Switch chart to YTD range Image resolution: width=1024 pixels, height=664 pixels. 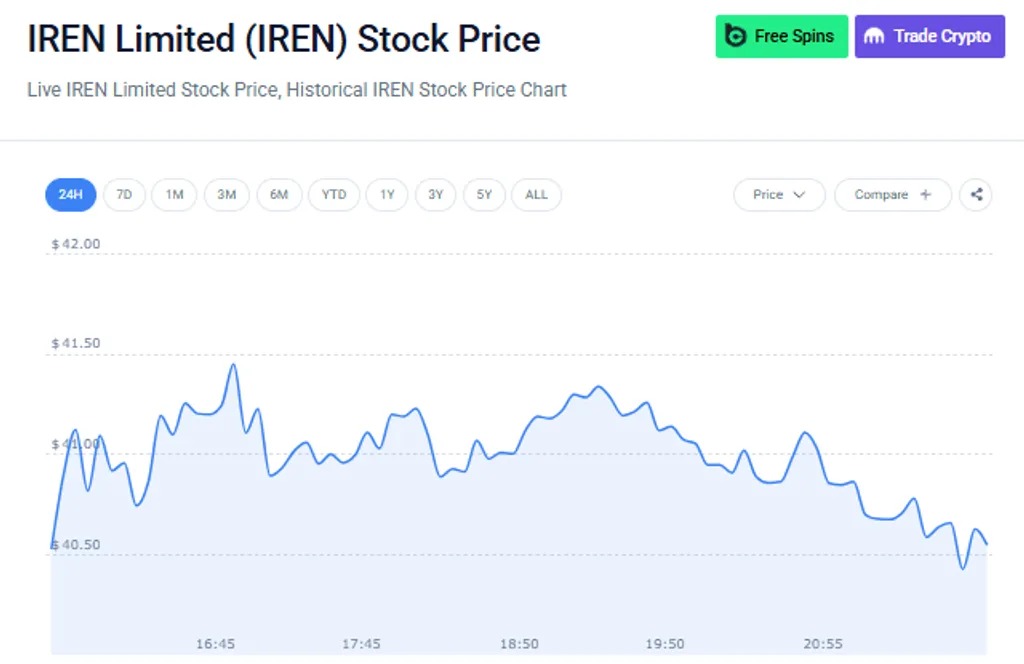(x=334, y=195)
